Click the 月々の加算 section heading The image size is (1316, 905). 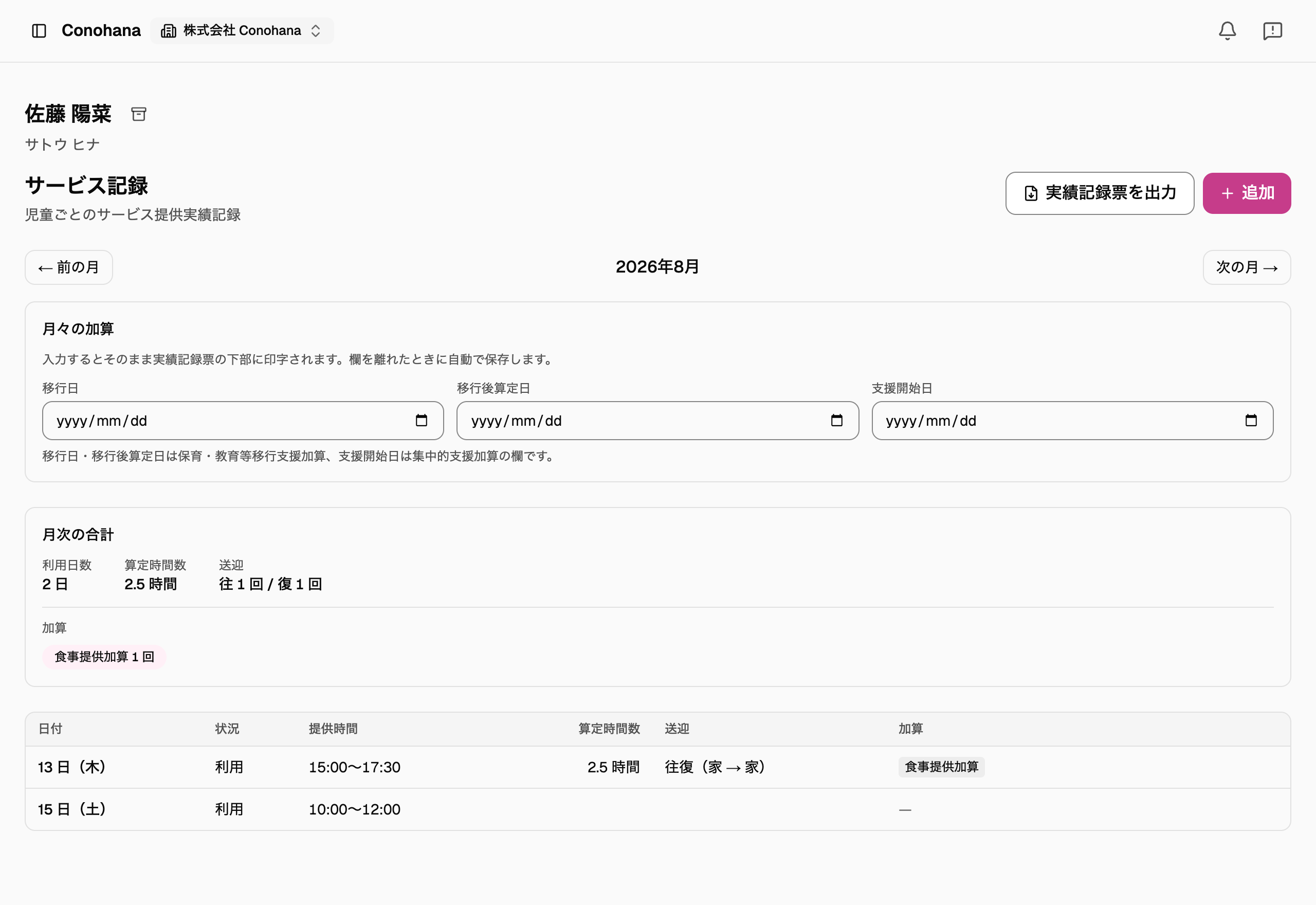[78, 329]
